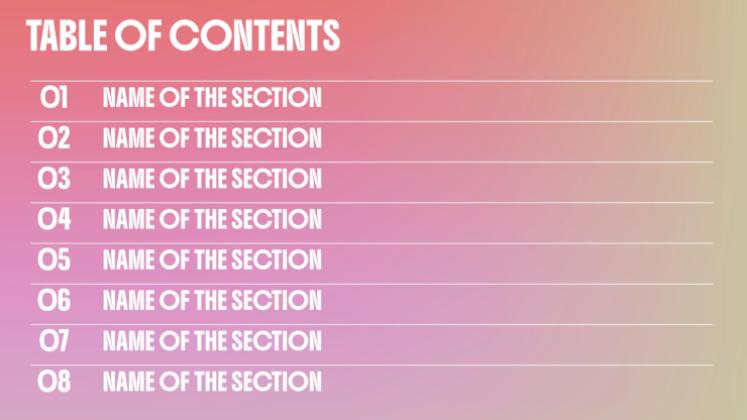The width and height of the screenshot is (747, 420).
Task: Click the Table of Contents title
Action: [x=183, y=37]
